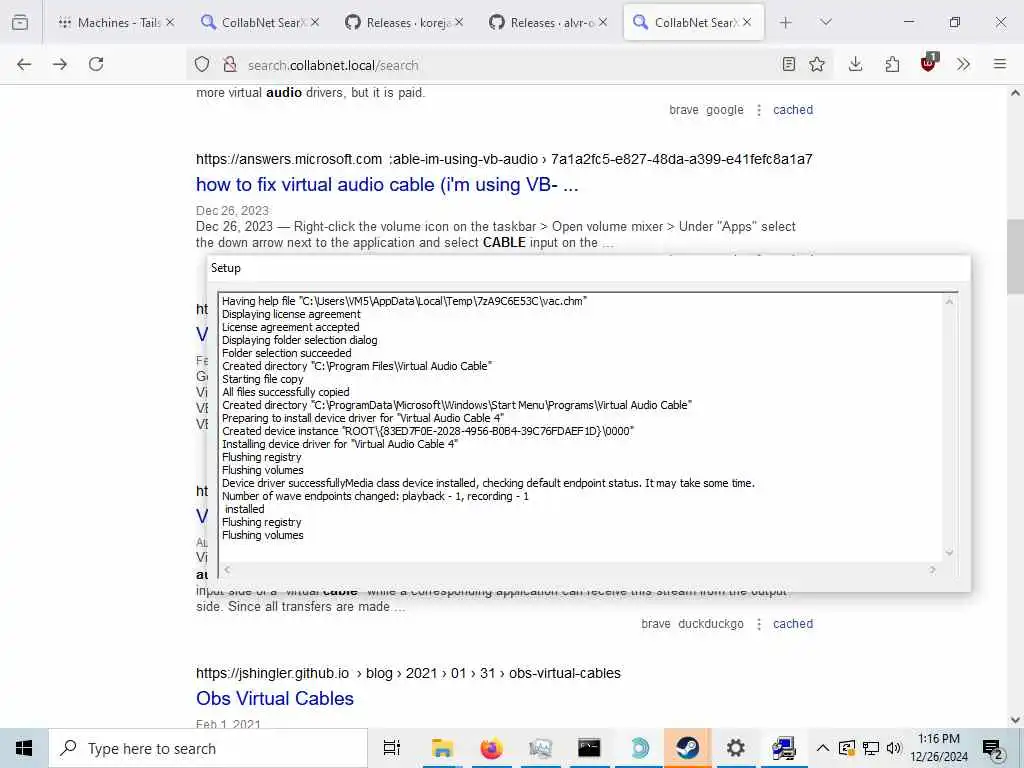List all tabs dropdown arrow

826,22
